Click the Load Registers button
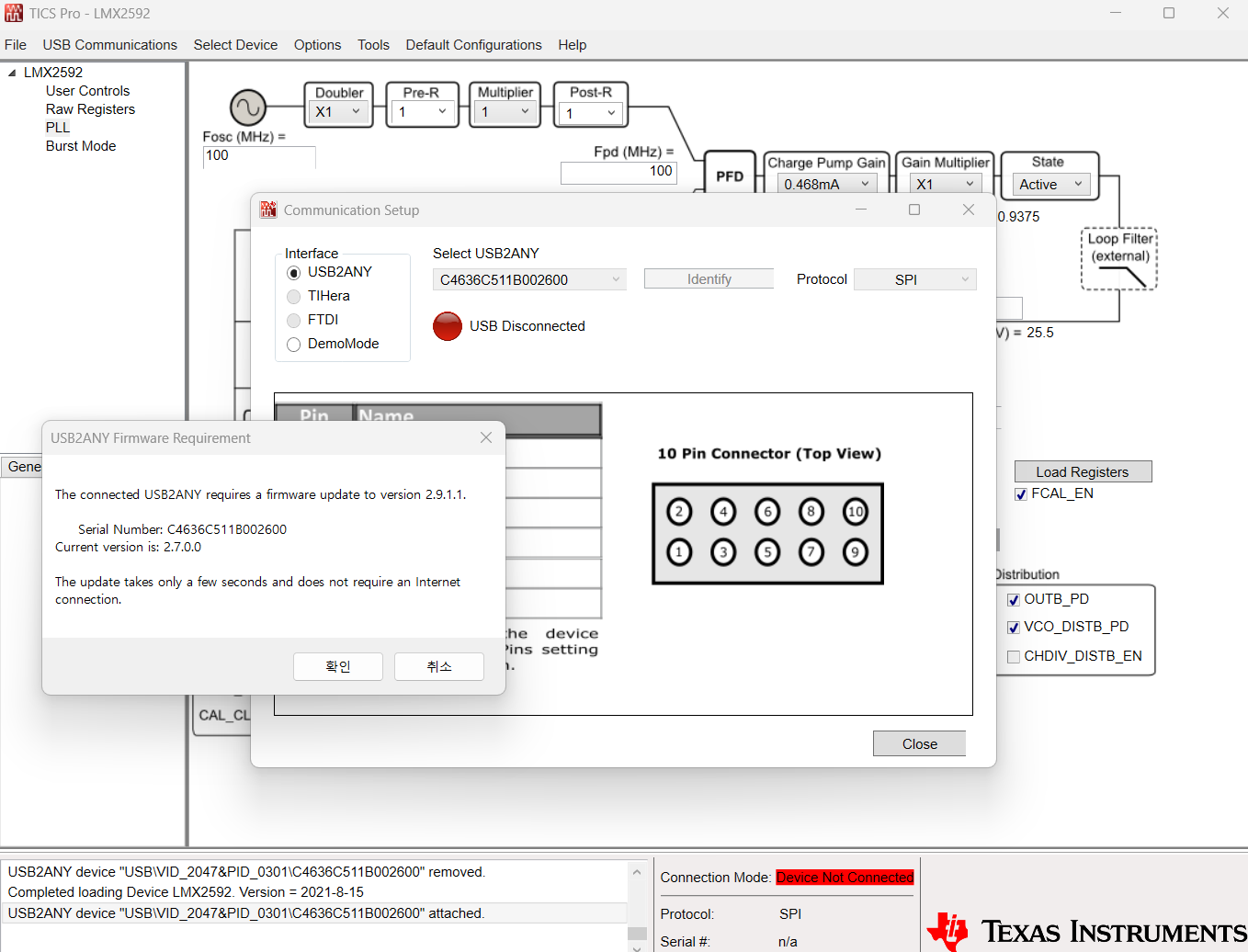Image resolution: width=1248 pixels, height=952 pixels. tap(1083, 471)
